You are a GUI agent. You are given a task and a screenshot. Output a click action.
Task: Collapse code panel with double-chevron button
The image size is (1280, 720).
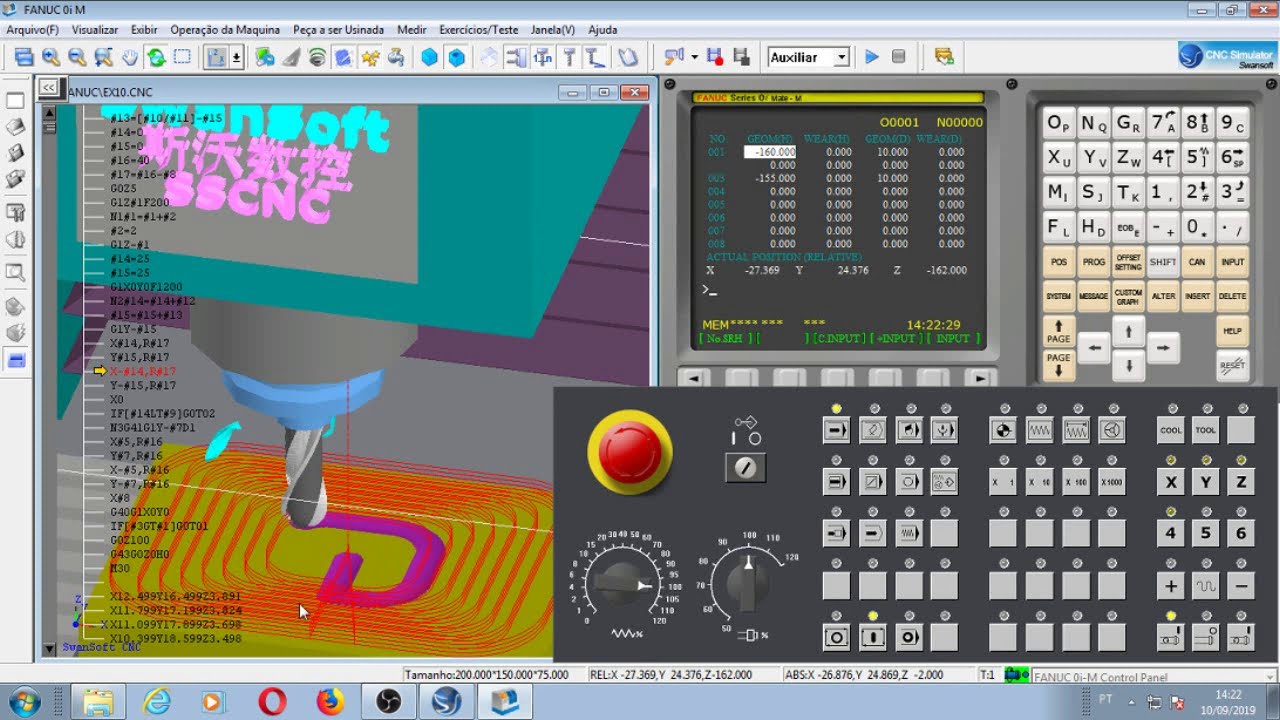[47, 88]
